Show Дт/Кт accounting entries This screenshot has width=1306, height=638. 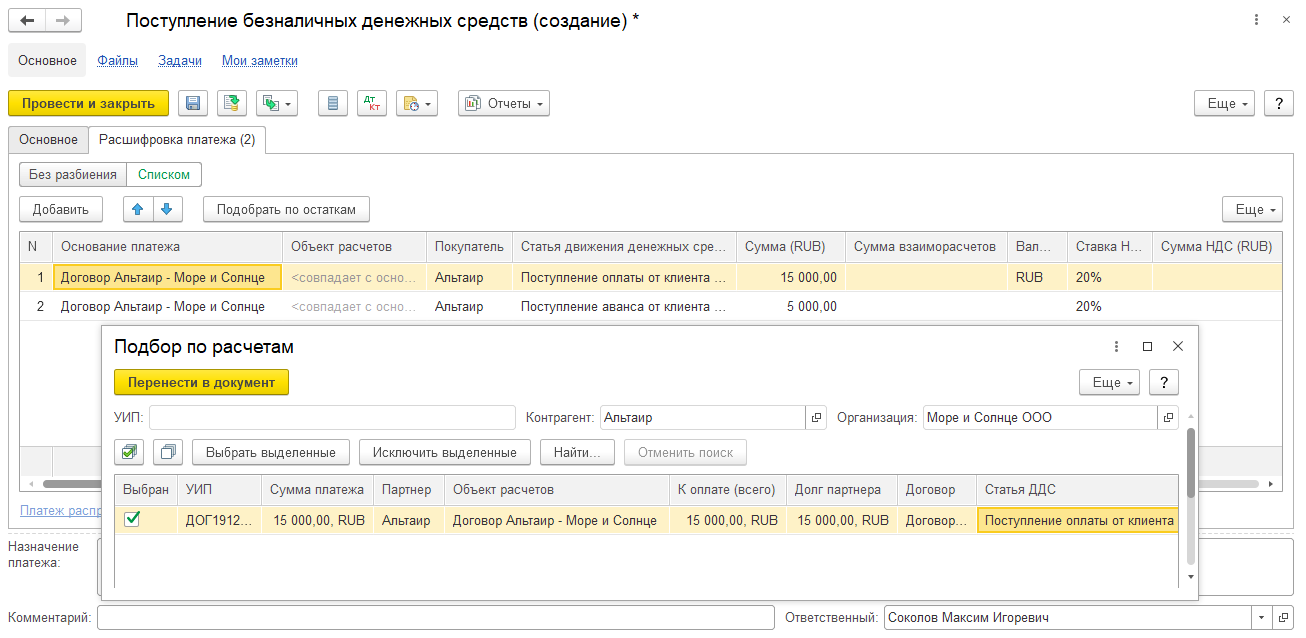372,103
